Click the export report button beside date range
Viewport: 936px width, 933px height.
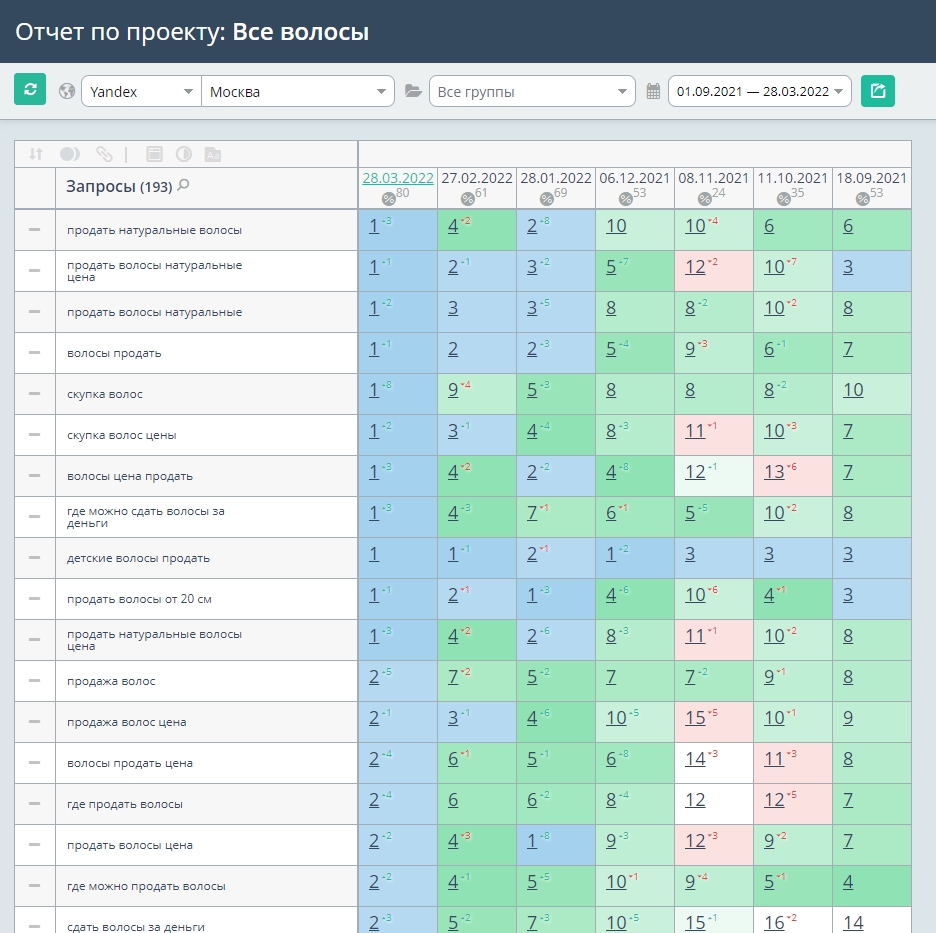click(878, 91)
